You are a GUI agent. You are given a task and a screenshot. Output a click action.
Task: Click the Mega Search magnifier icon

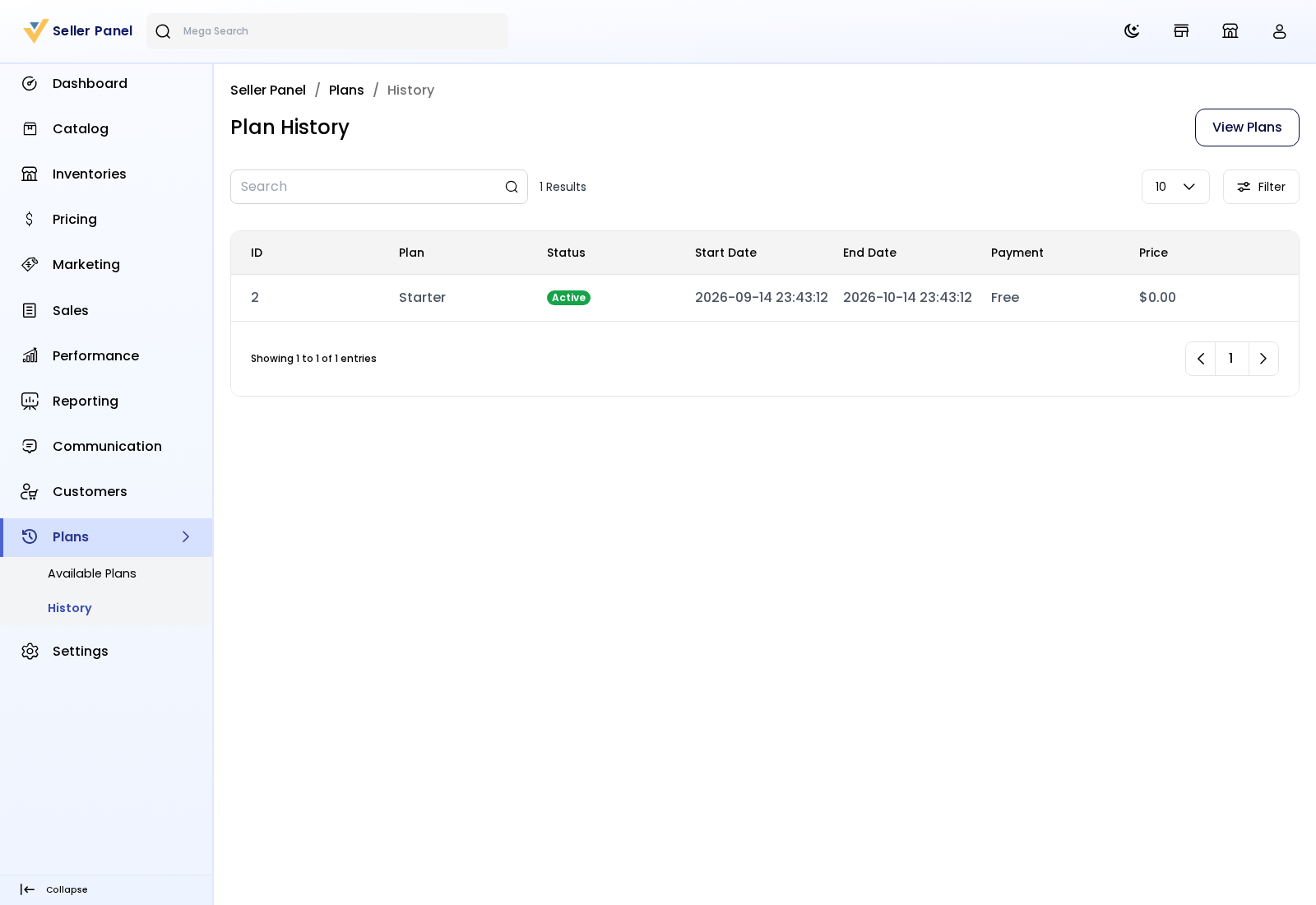coord(163,31)
